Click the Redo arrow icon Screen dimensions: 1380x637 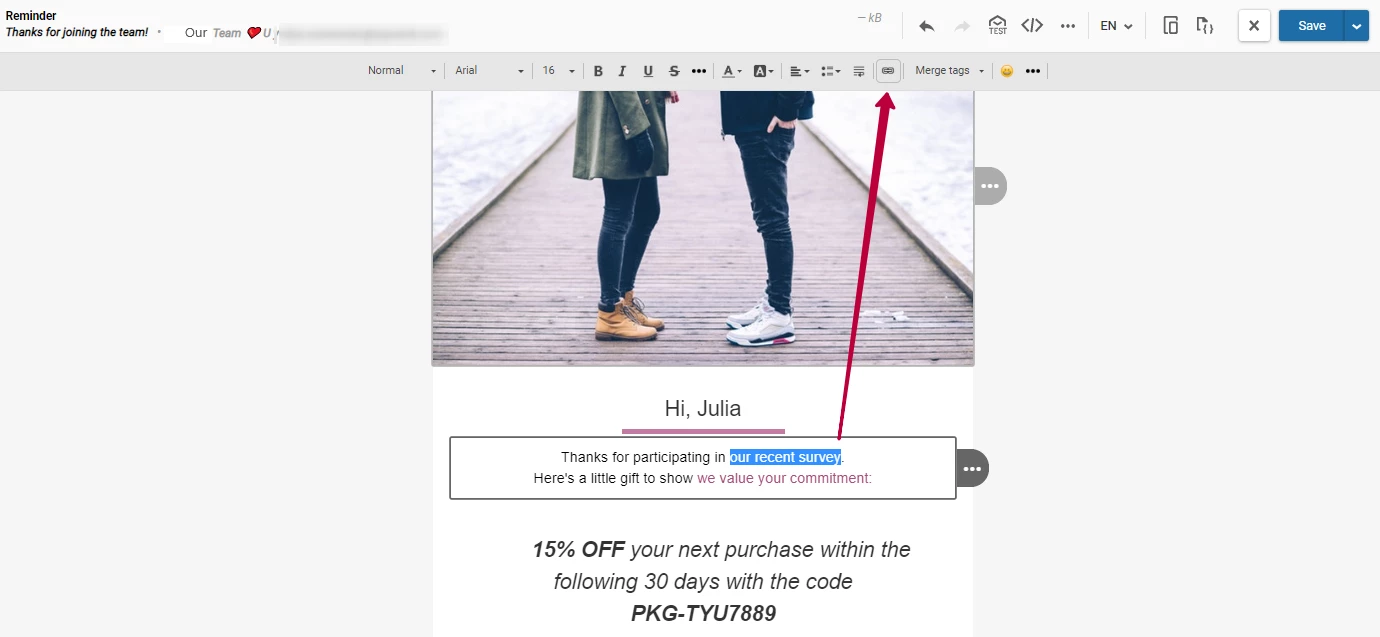coord(961,25)
